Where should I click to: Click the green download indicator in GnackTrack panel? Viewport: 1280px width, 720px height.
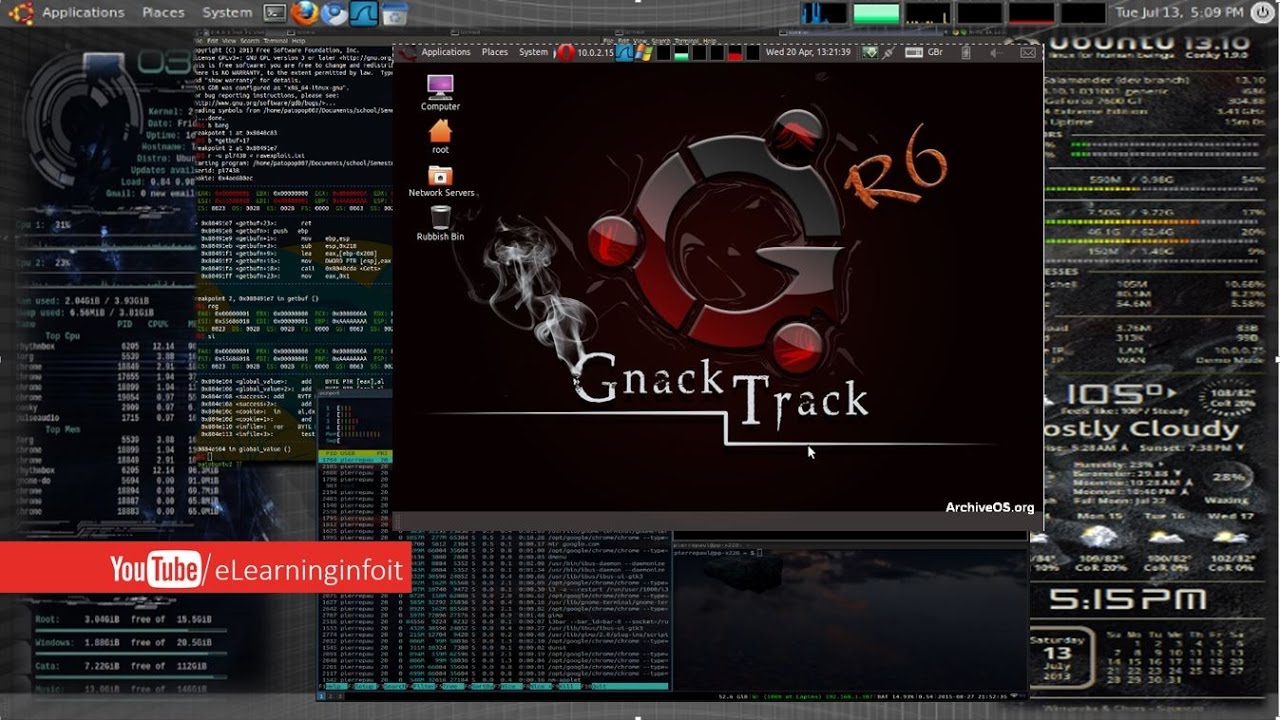coord(869,52)
